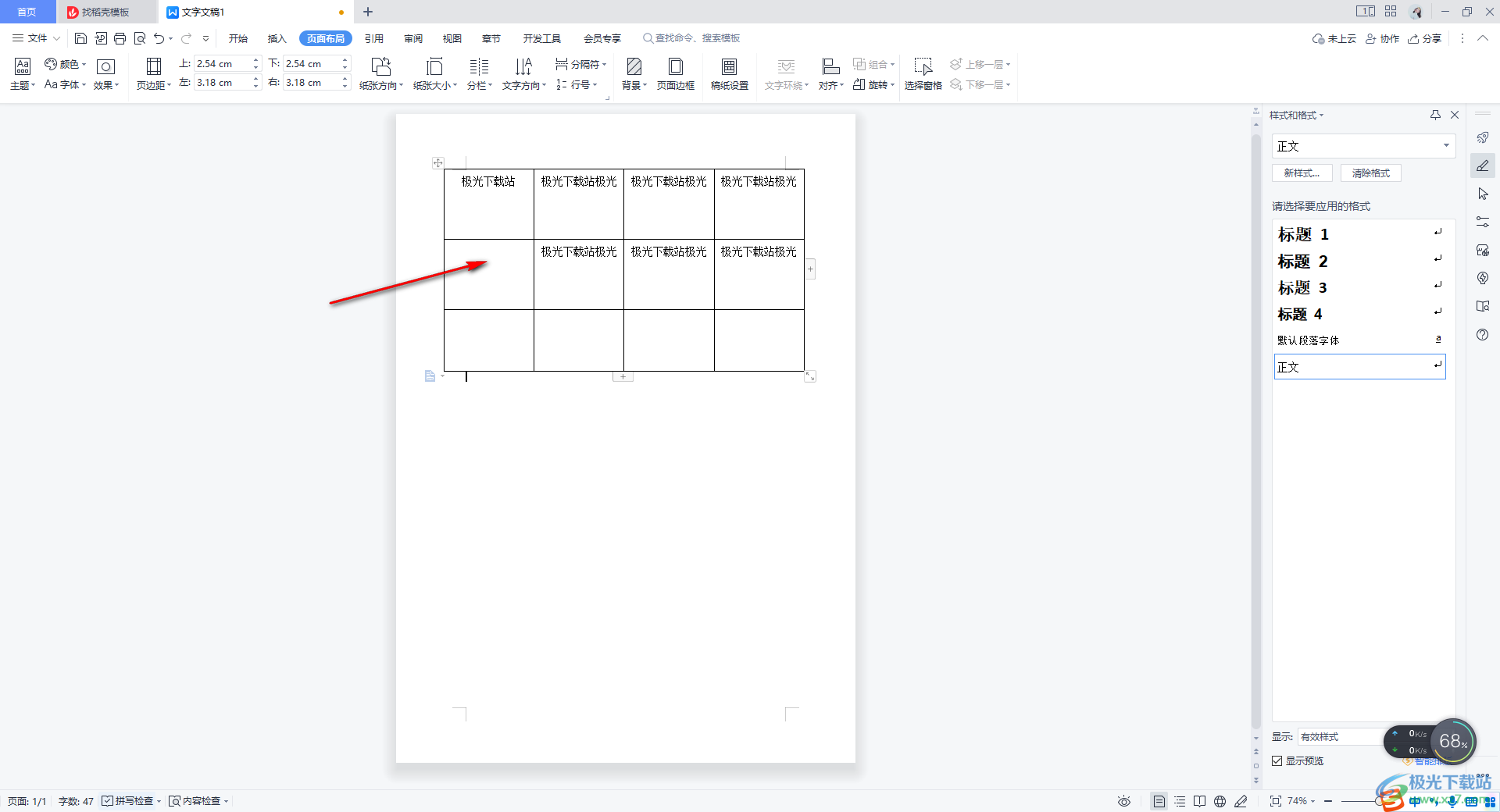Click Collaborate (协作) button
The width and height of the screenshot is (1500, 812).
point(1382,38)
